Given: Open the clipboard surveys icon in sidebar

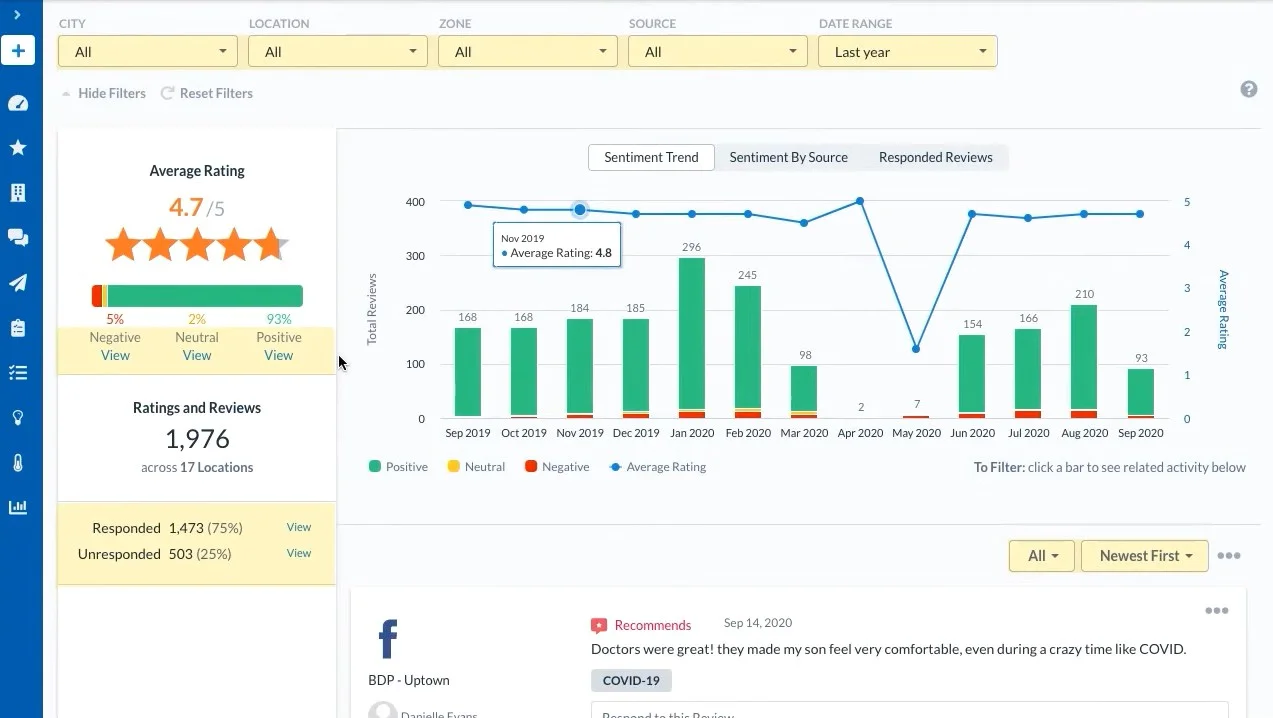Looking at the screenshot, I should [x=18, y=328].
